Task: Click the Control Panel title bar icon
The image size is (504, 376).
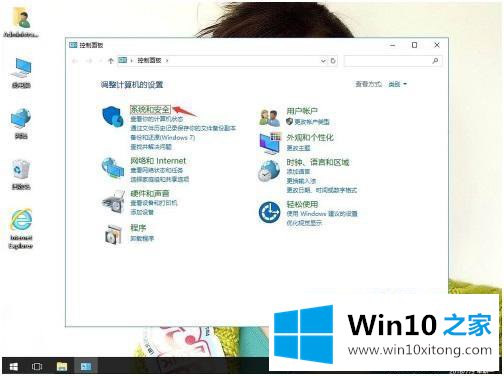Action: (73, 45)
